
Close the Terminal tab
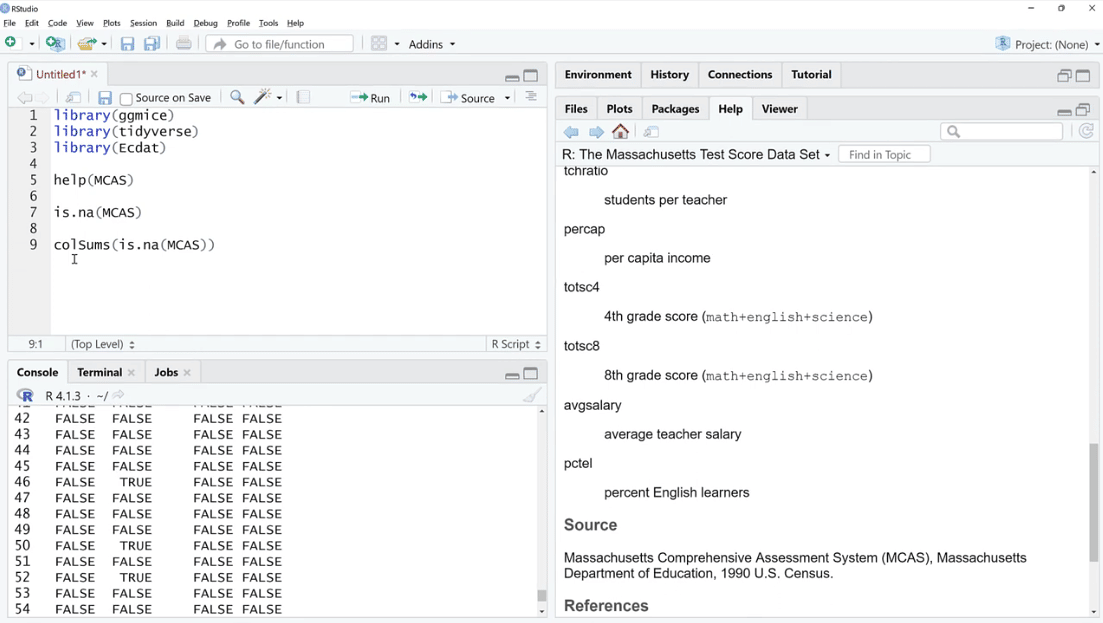point(131,373)
